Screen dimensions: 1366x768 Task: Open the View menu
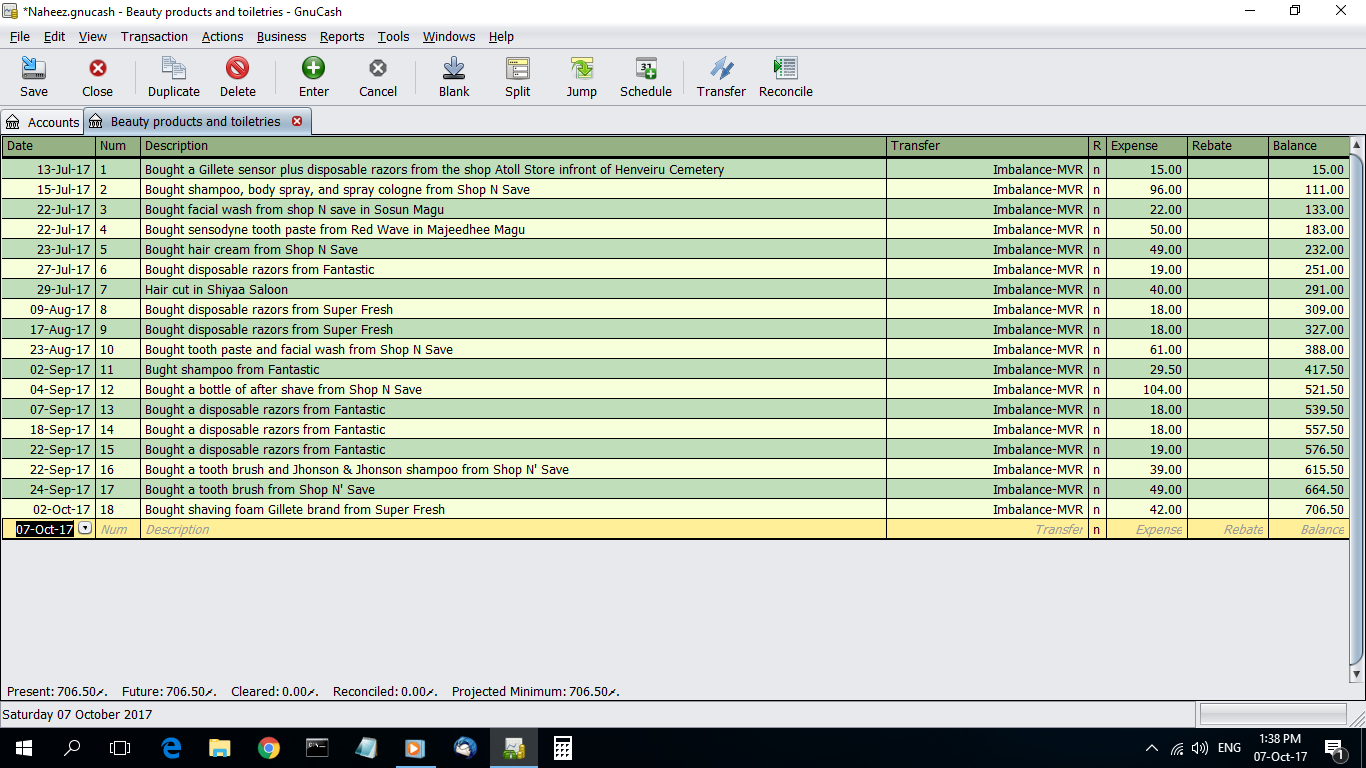pyautogui.click(x=93, y=36)
